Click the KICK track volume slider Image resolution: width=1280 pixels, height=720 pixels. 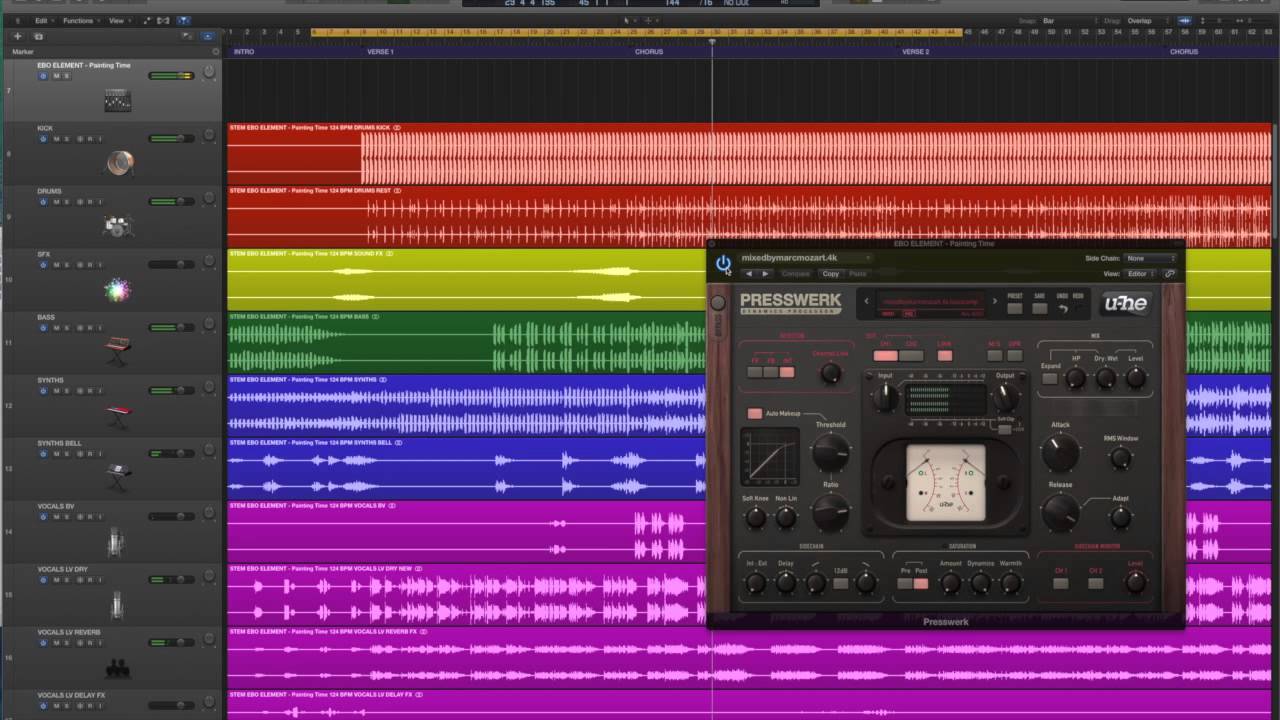(x=171, y=138)
